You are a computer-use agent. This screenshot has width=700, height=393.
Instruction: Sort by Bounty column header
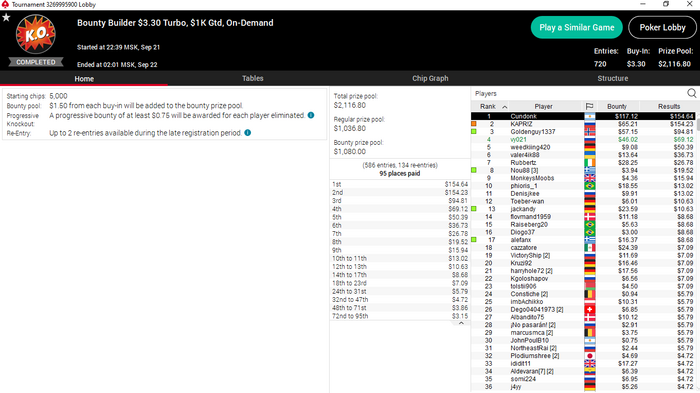click(617, 106)
